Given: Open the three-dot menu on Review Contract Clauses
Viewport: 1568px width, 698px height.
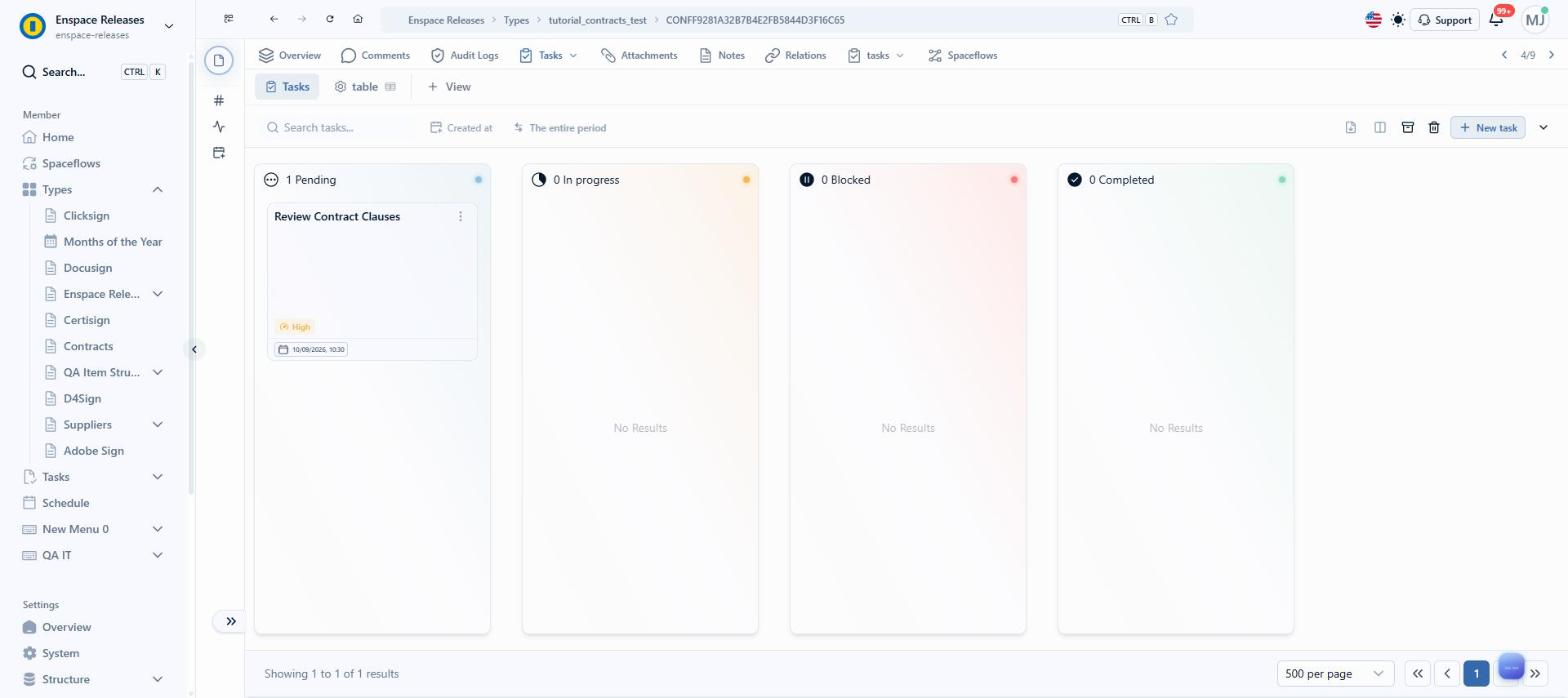Looking at the screenshot, I should (460, 216).
